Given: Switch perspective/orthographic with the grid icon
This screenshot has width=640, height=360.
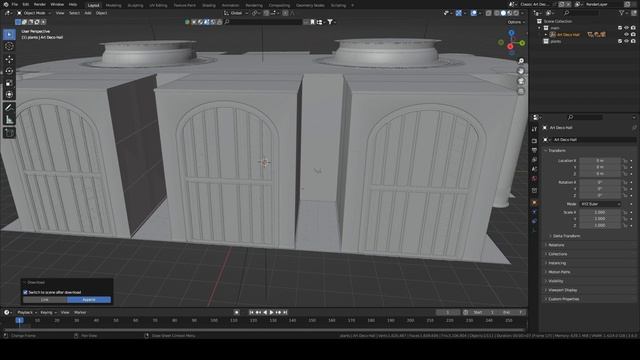Looking at the screenshot, I should (521, 91).
